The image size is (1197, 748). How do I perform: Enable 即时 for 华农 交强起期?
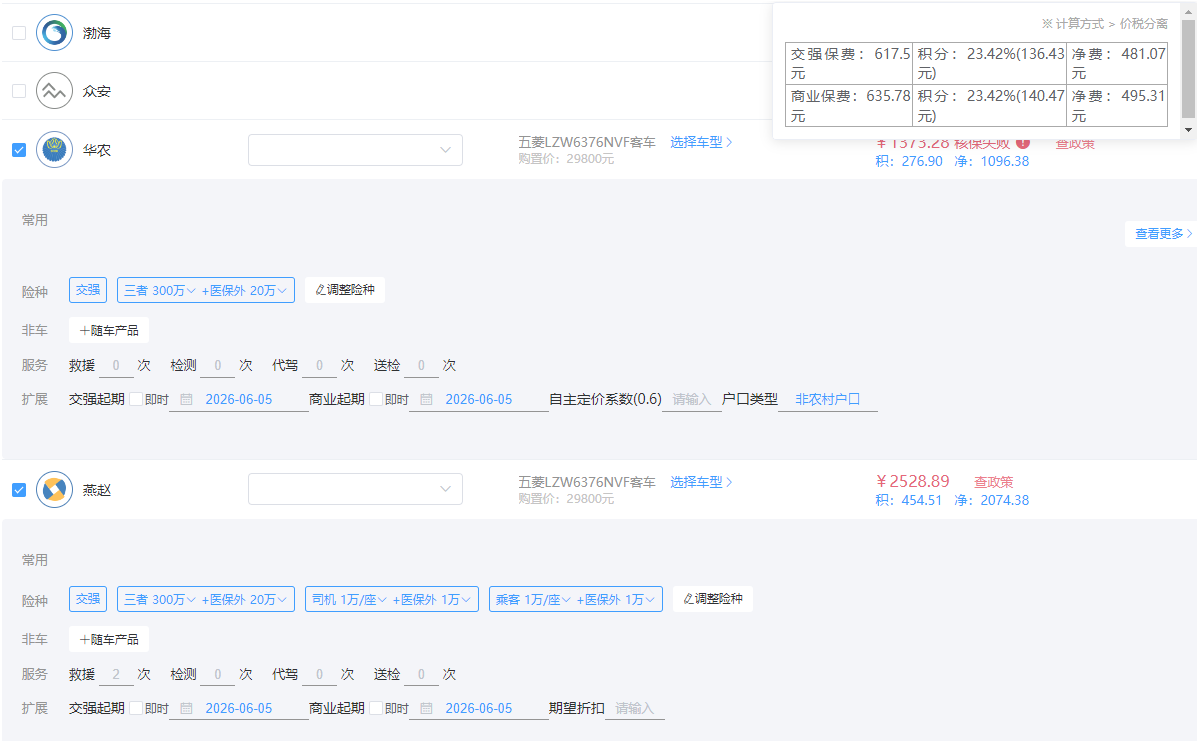136,399
